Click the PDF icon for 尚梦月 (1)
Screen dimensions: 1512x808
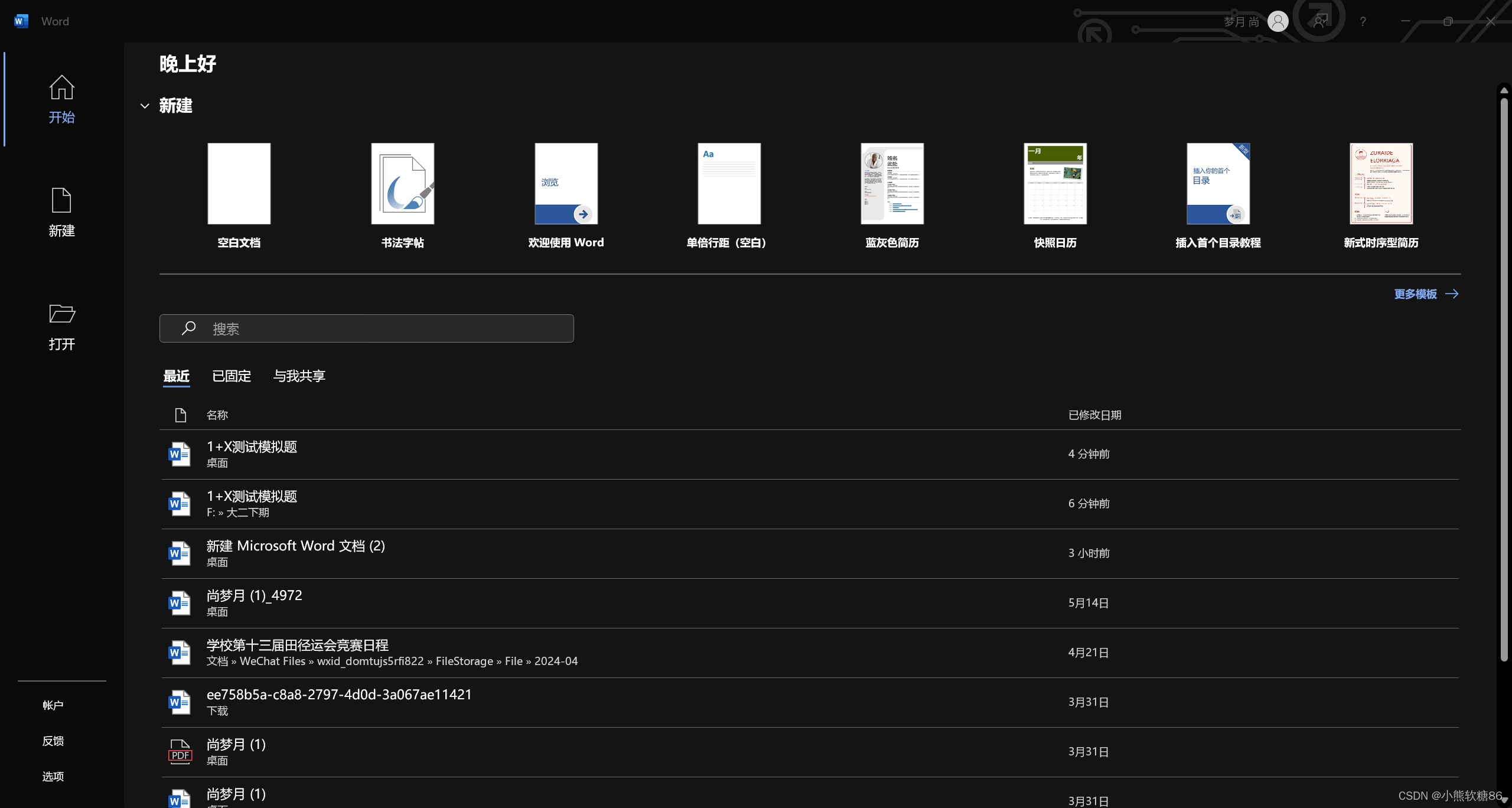[x=180, y=752]
